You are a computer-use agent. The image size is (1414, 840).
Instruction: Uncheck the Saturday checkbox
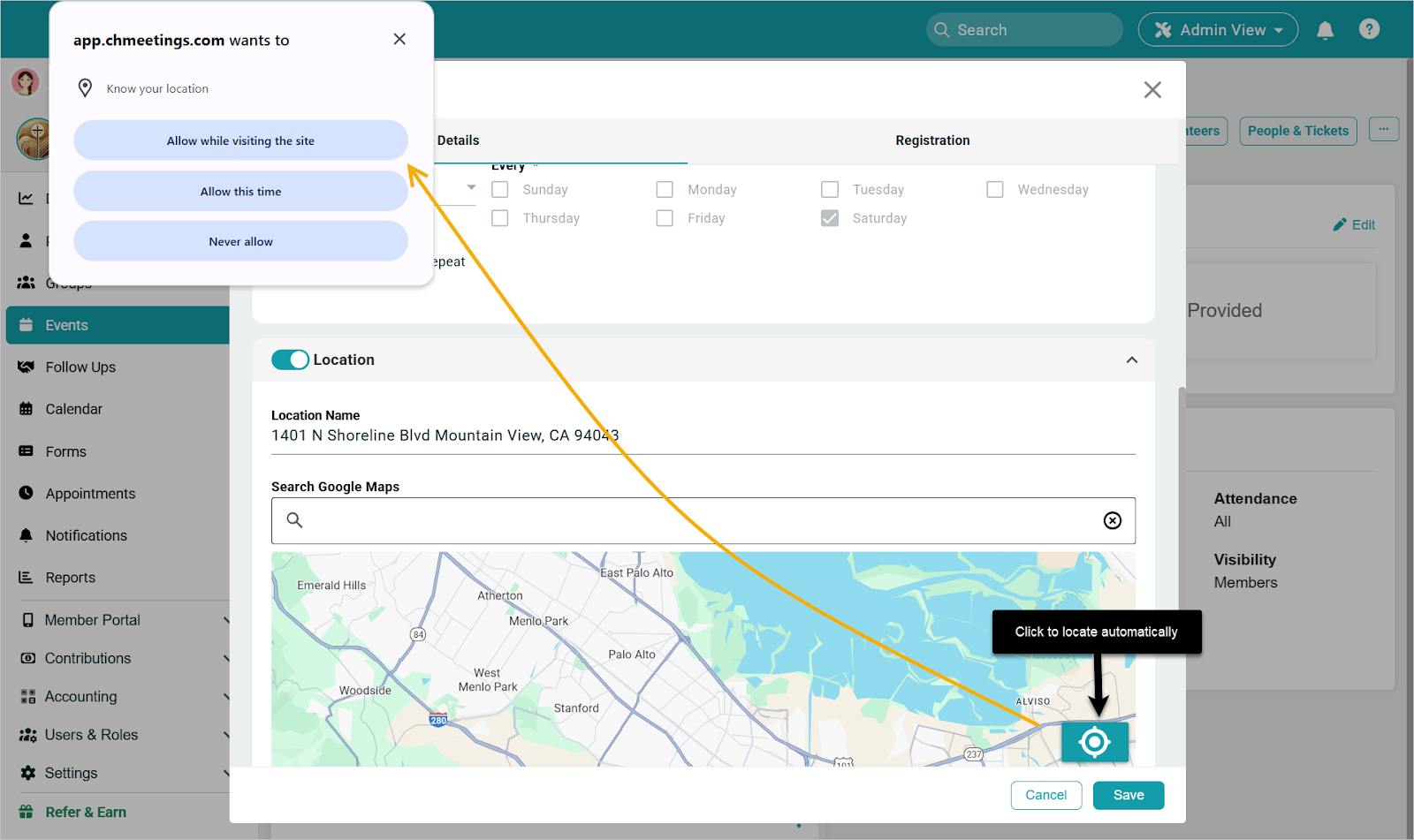pyautogui.click(x=830, y=218)
